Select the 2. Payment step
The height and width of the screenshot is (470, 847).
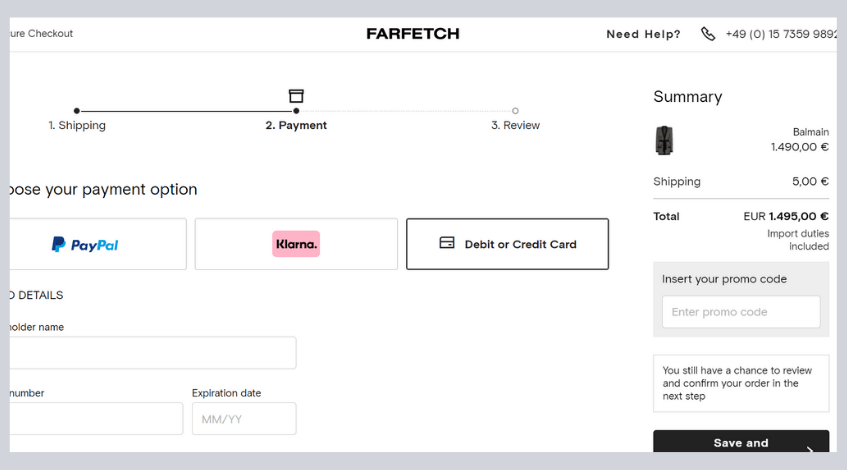click(296, 125)
